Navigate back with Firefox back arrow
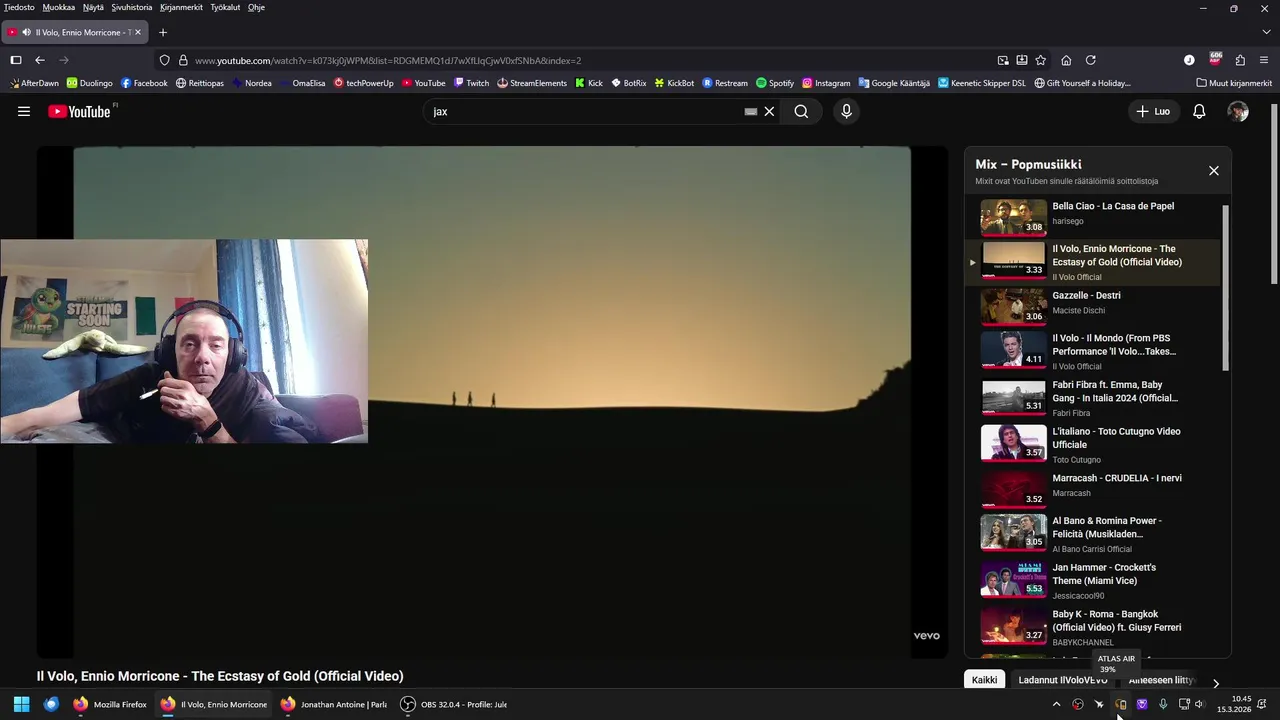The image size is (1280, 720). point(40,60)
